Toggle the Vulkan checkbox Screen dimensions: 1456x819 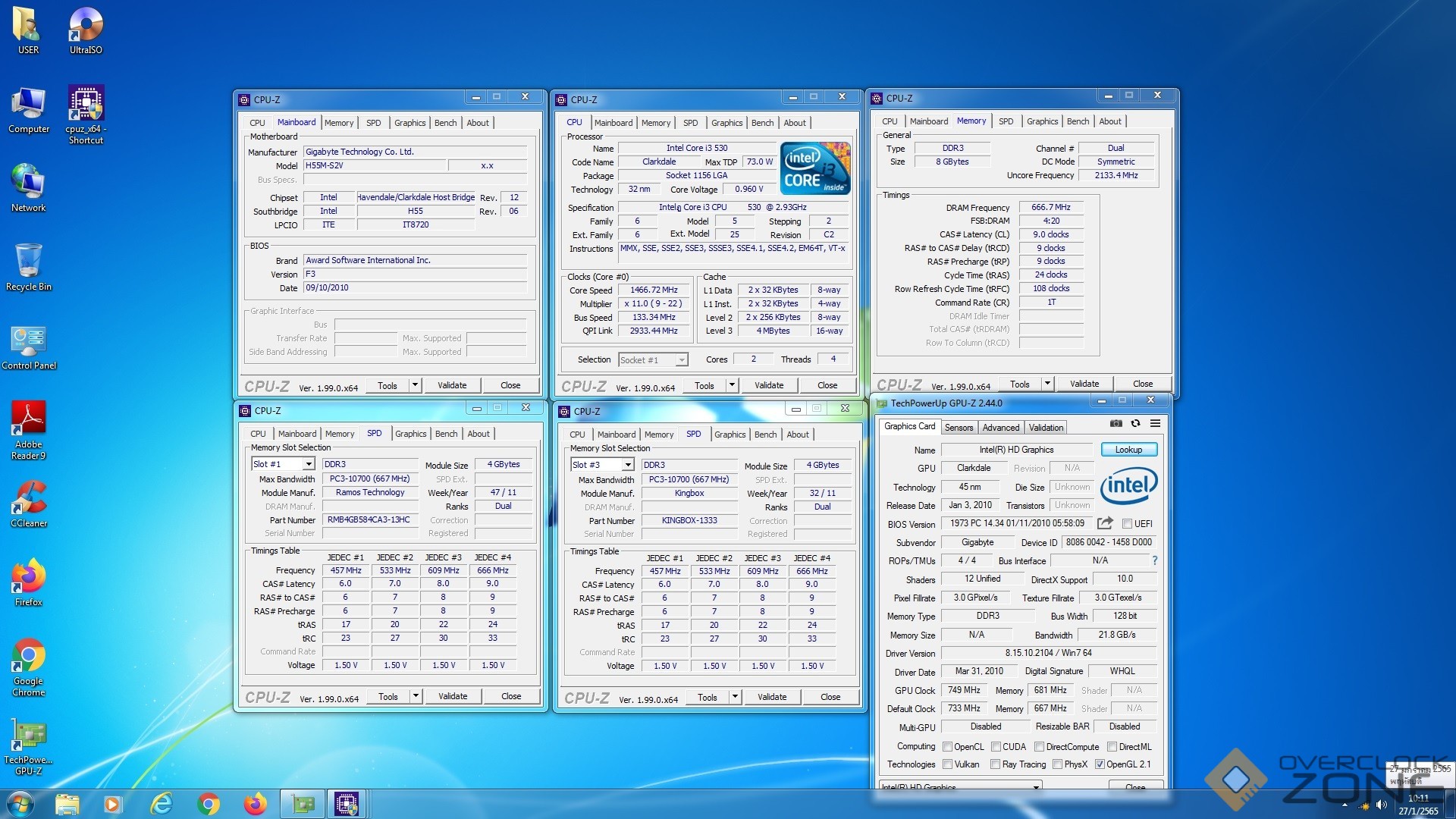pos(947,764)
